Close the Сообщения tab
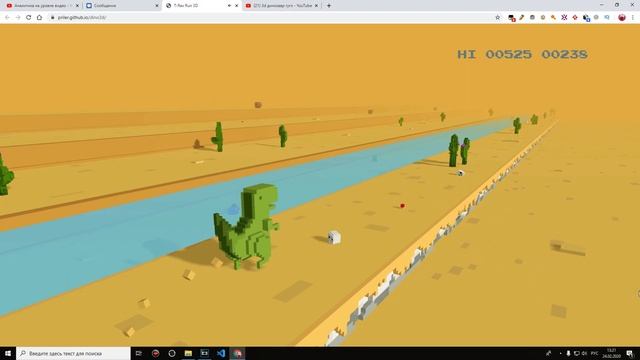This screenshot has width=640, height=360. 157,6
